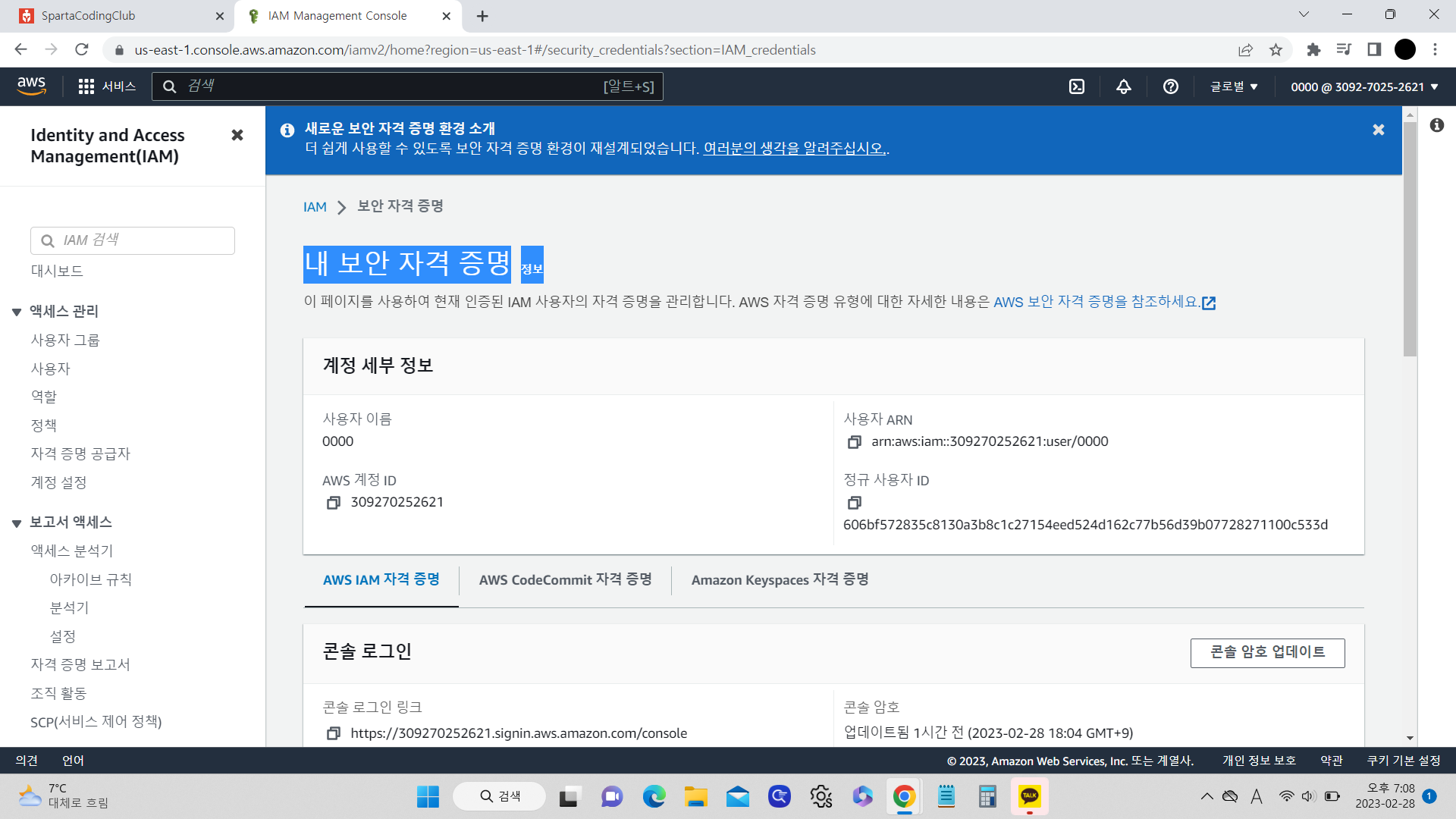
Task: Click the IAM breadcrumb link
Action: (315, 207)
